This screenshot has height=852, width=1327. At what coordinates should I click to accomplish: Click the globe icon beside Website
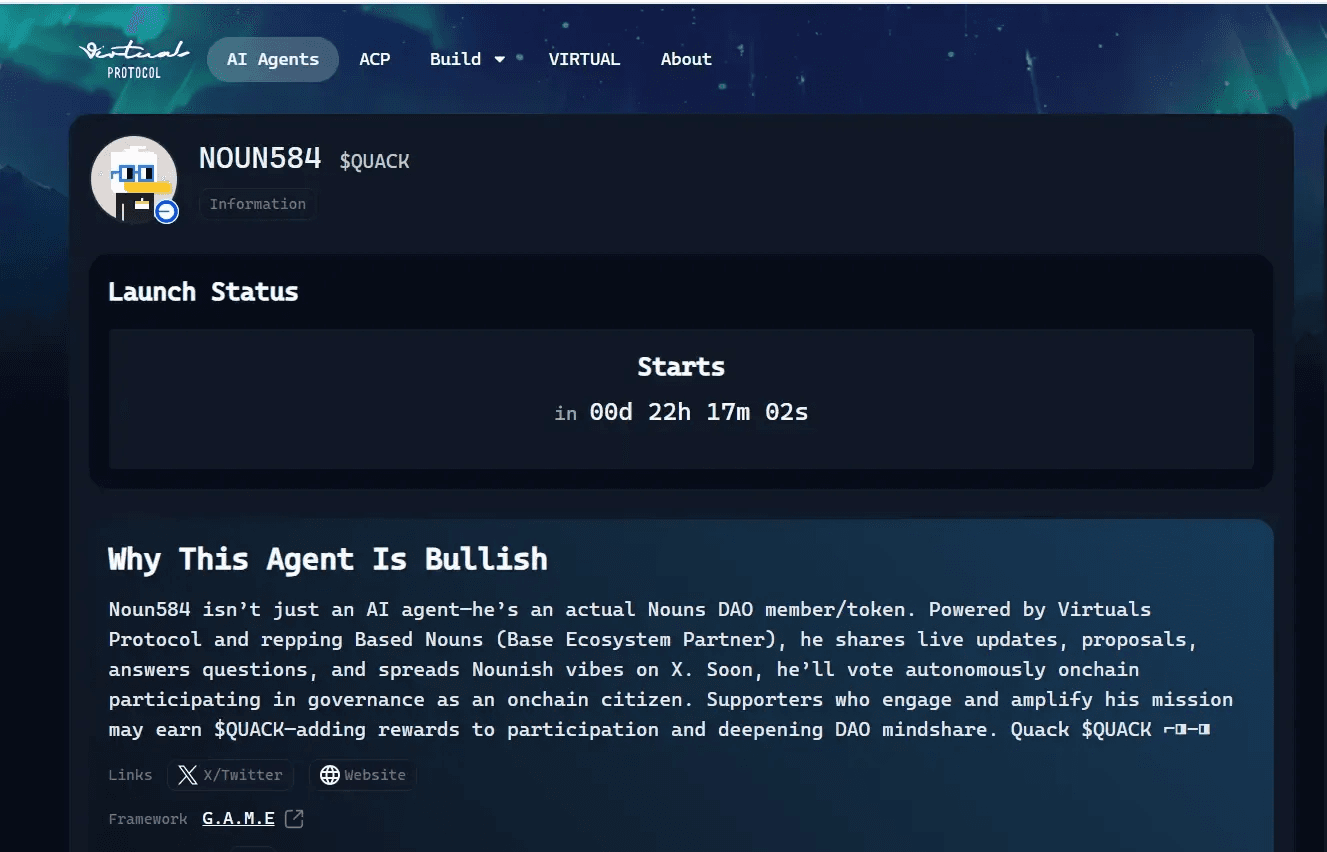click(x=330, y=775)
